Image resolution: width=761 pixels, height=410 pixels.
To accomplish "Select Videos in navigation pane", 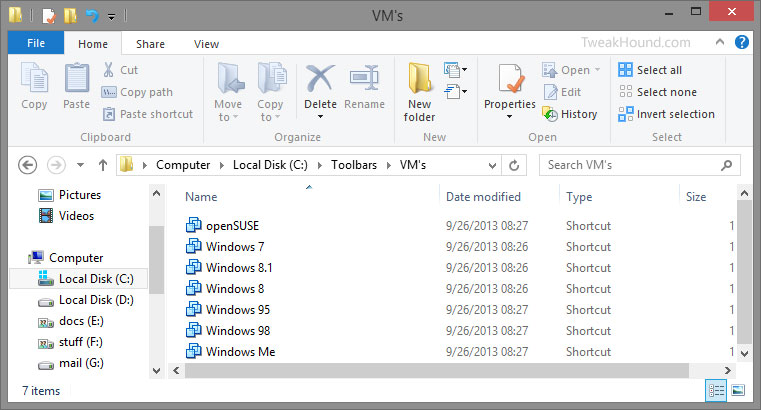I will tap(66, 216).
